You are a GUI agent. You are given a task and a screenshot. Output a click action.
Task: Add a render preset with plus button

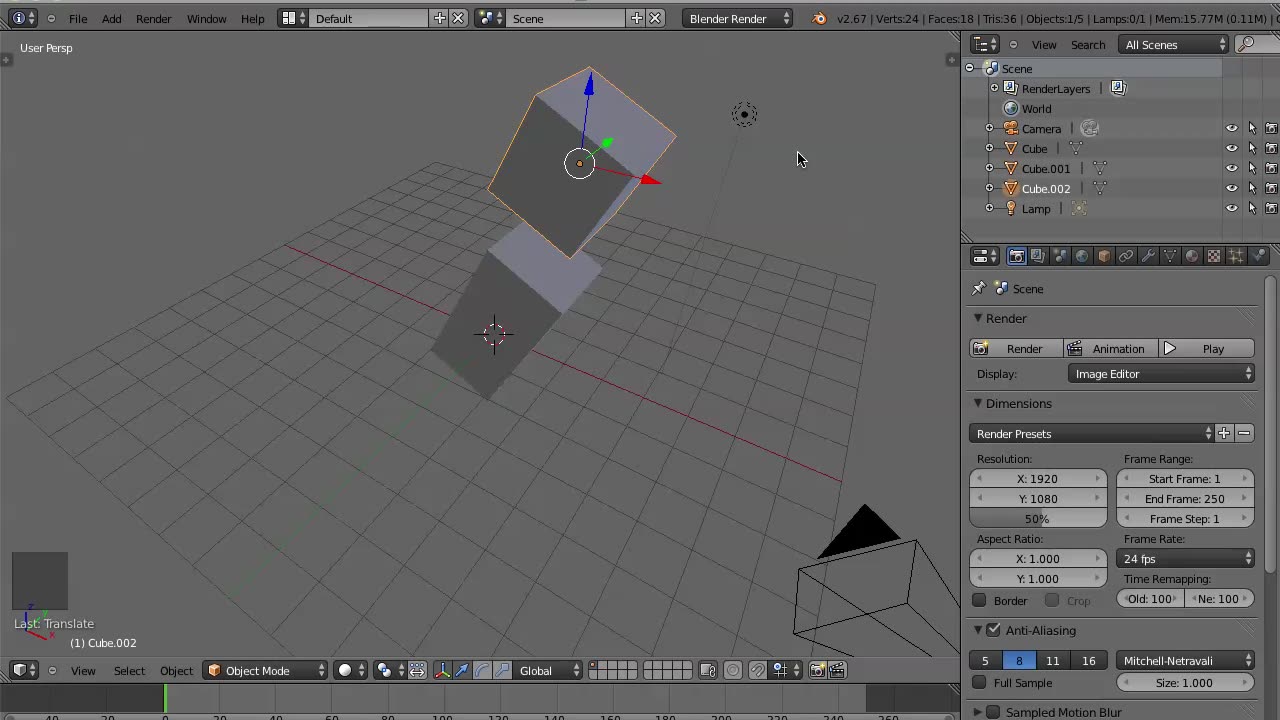[1224, 434]
